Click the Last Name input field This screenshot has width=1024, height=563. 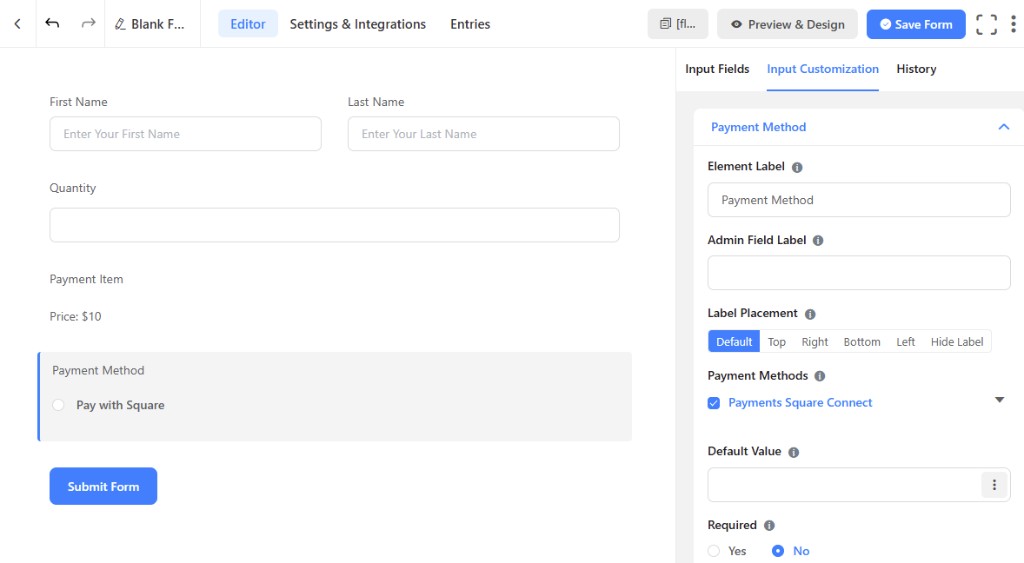coord(483,134)
